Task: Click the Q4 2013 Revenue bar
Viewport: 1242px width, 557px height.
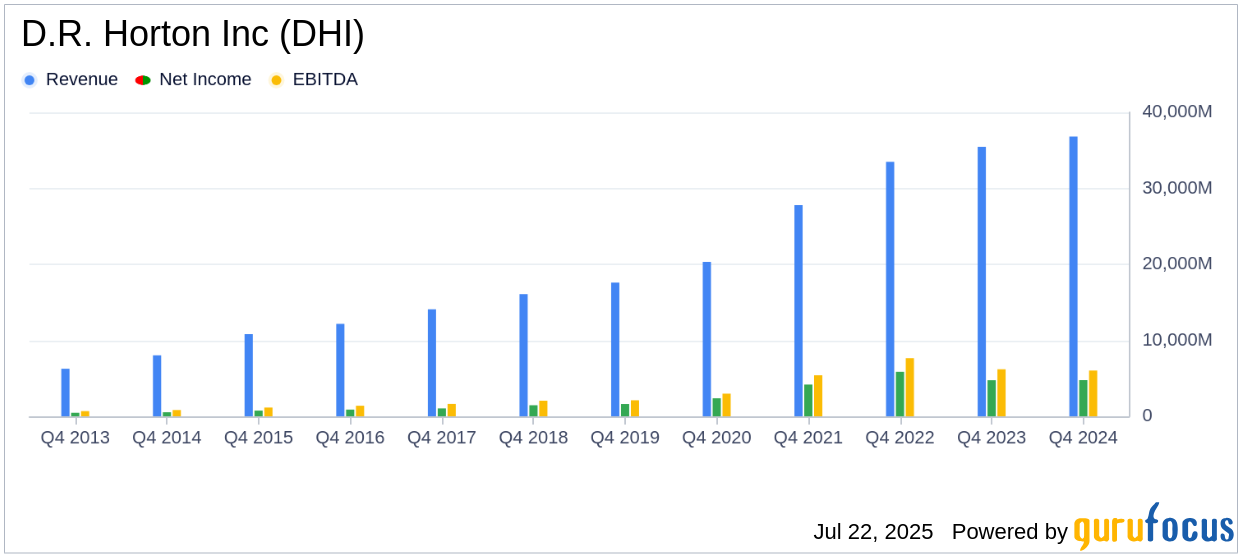Action: pos(65,393)
